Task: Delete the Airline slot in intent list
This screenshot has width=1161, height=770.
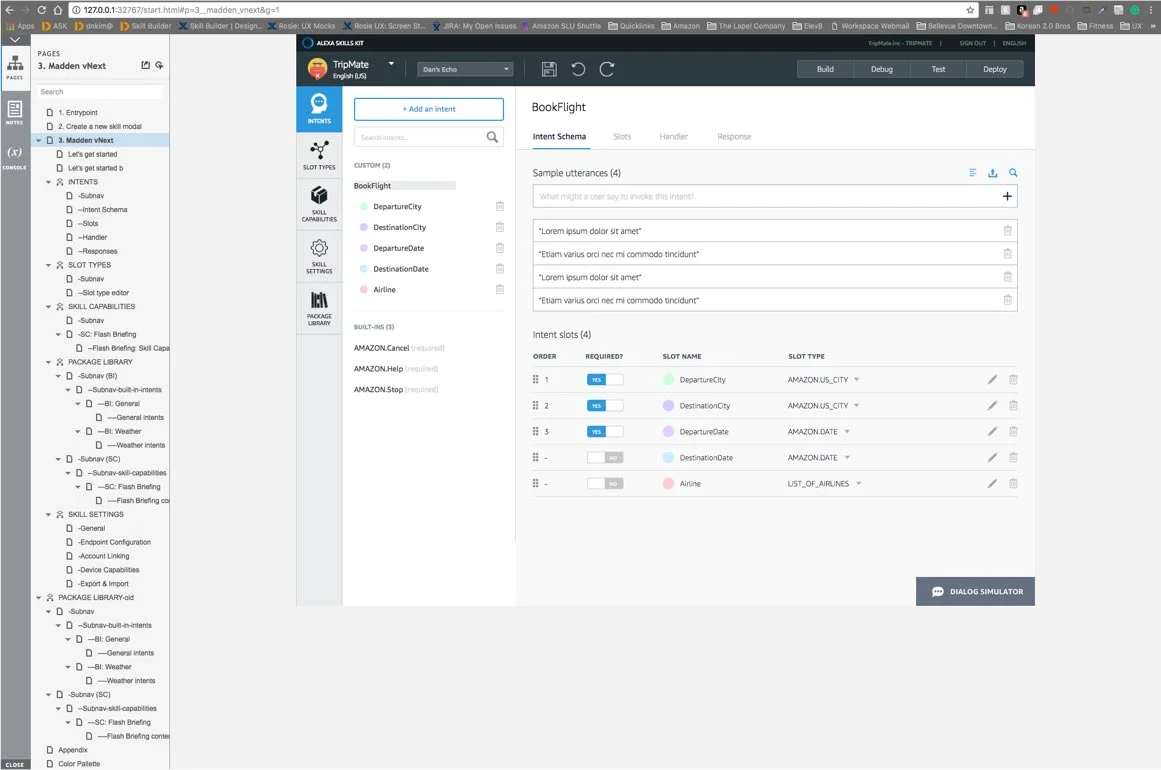Action: [x=500, y=289]
